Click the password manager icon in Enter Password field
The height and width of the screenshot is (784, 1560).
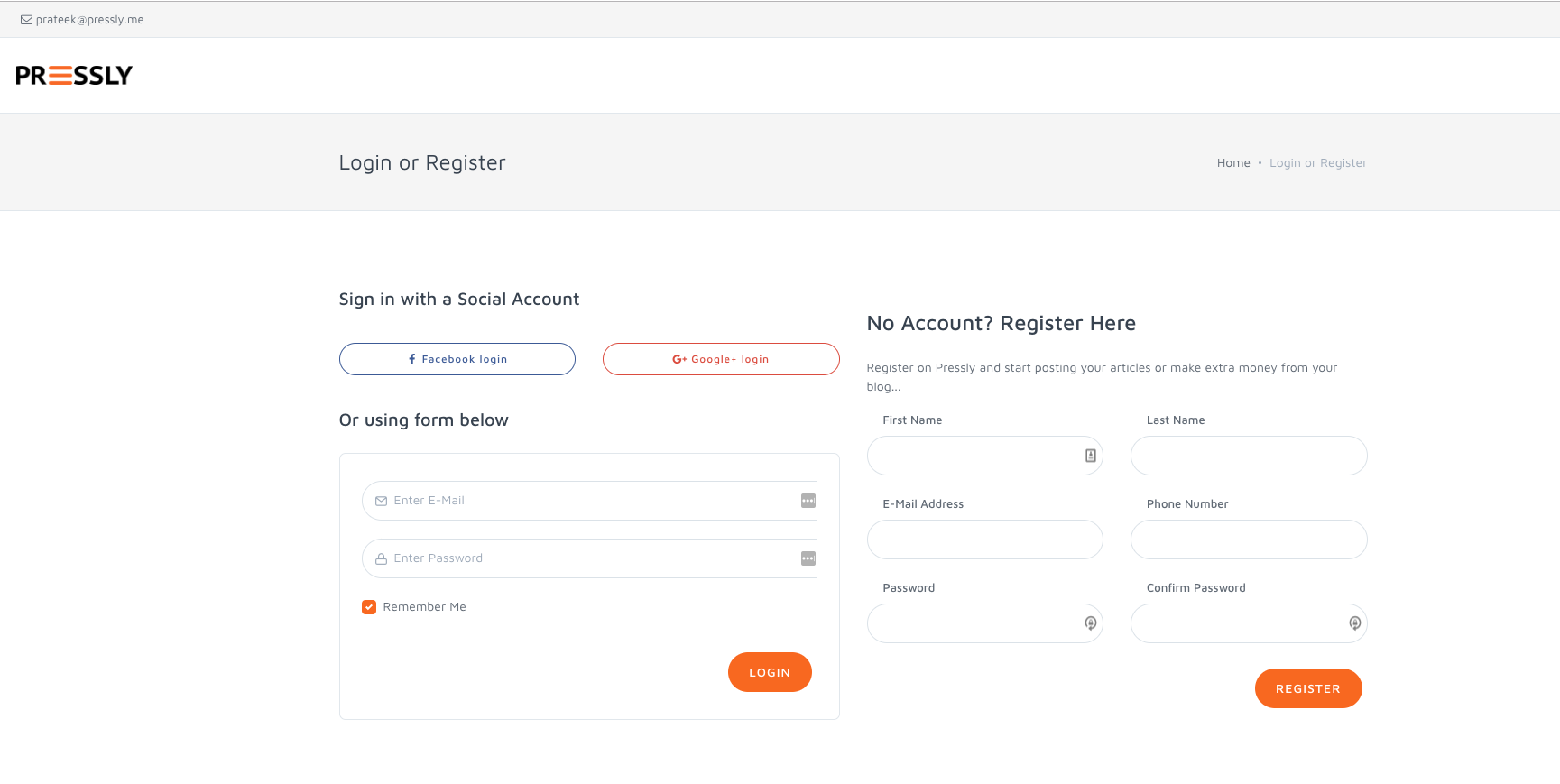click(808, 558)
